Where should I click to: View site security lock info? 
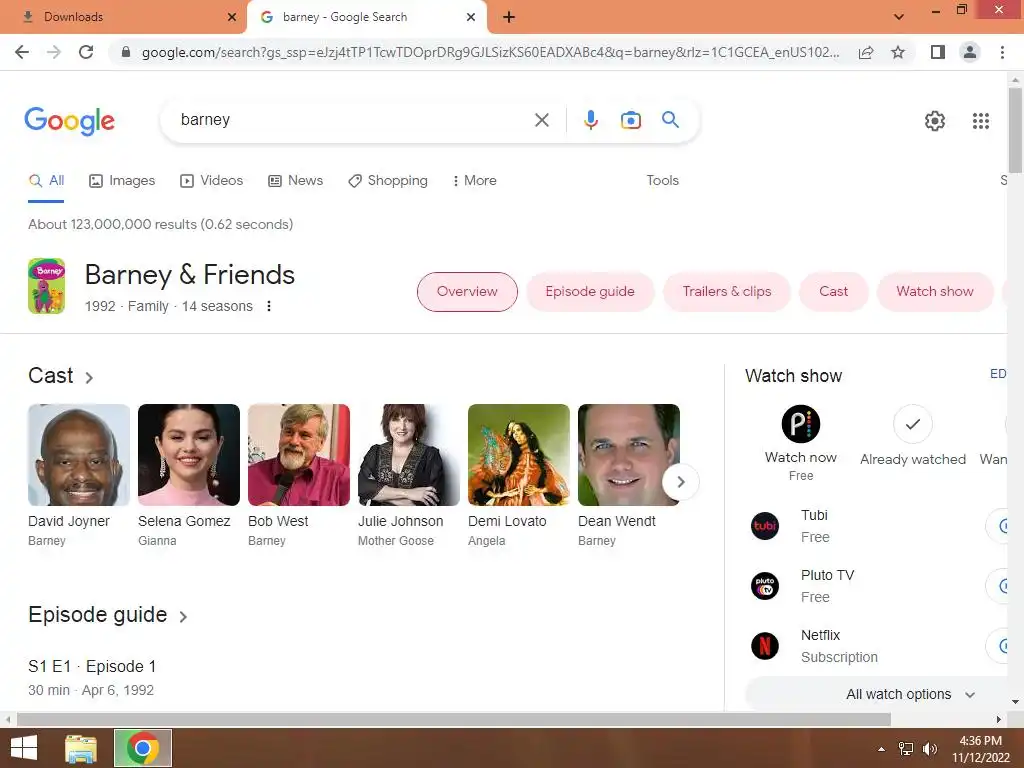click(x=126, y=52)
